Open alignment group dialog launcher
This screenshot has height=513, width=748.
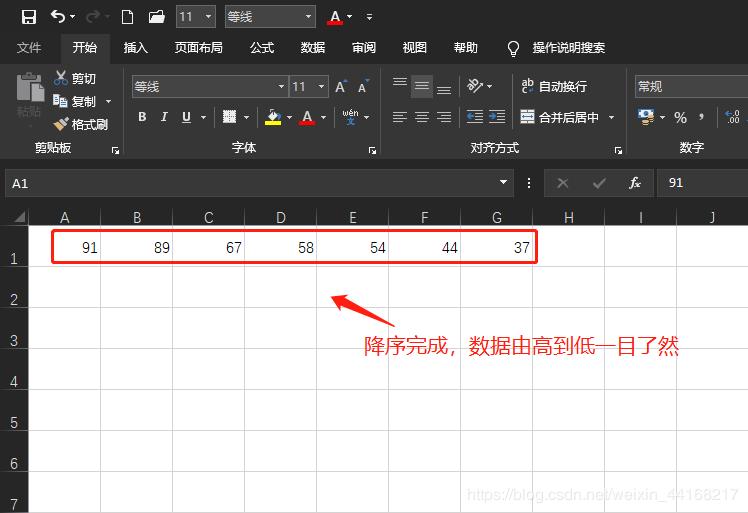(618, 151)
